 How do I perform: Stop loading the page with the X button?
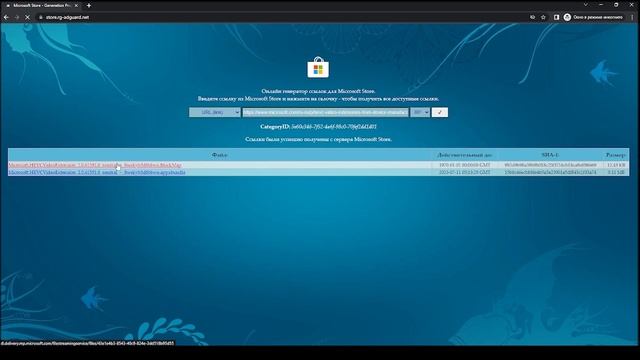(27, 17)
